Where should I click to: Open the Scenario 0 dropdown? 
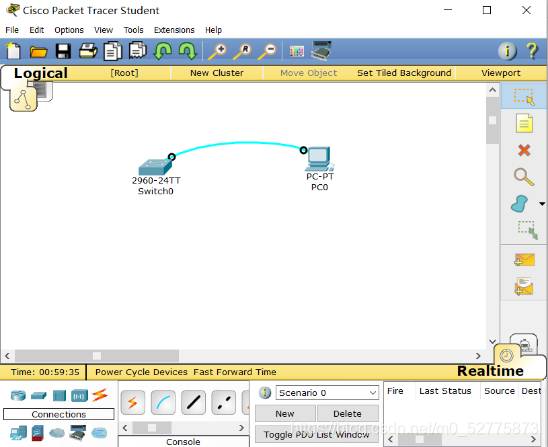(327, 393)
